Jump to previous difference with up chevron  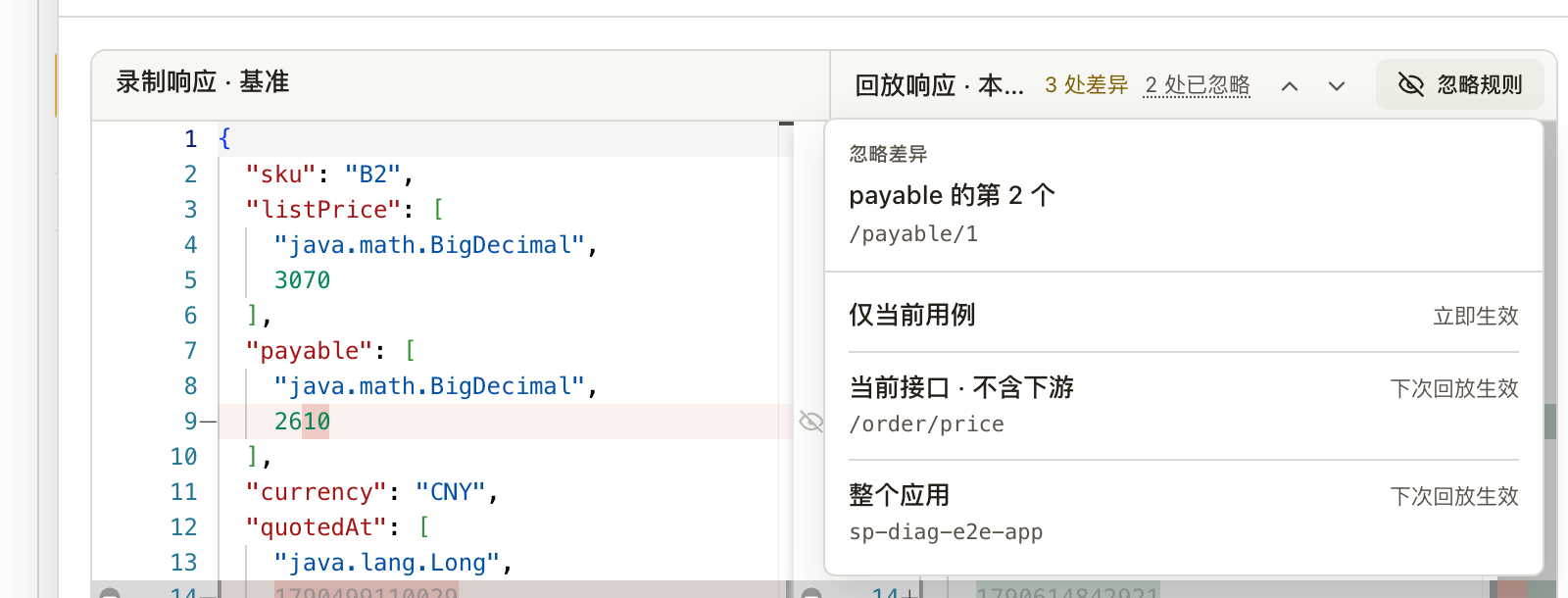[1290, 86]
